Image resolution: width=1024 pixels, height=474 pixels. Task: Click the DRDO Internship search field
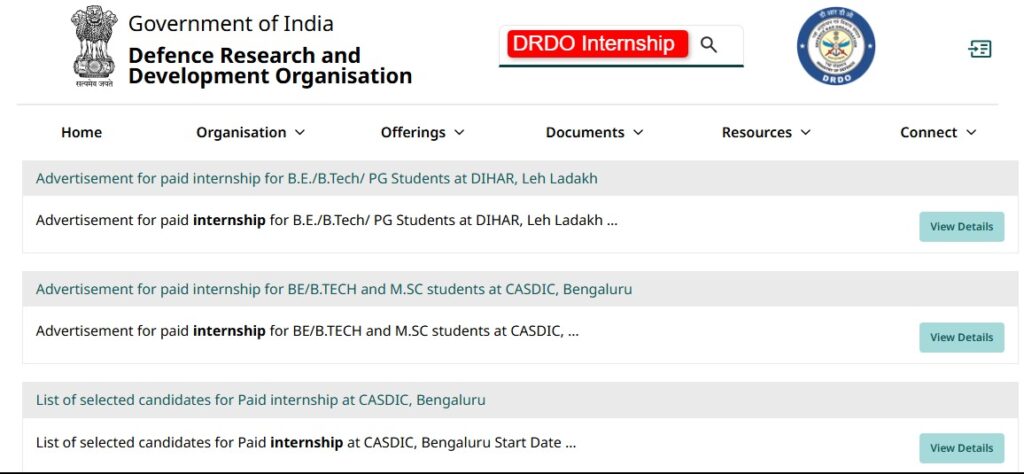pos(597,45)
